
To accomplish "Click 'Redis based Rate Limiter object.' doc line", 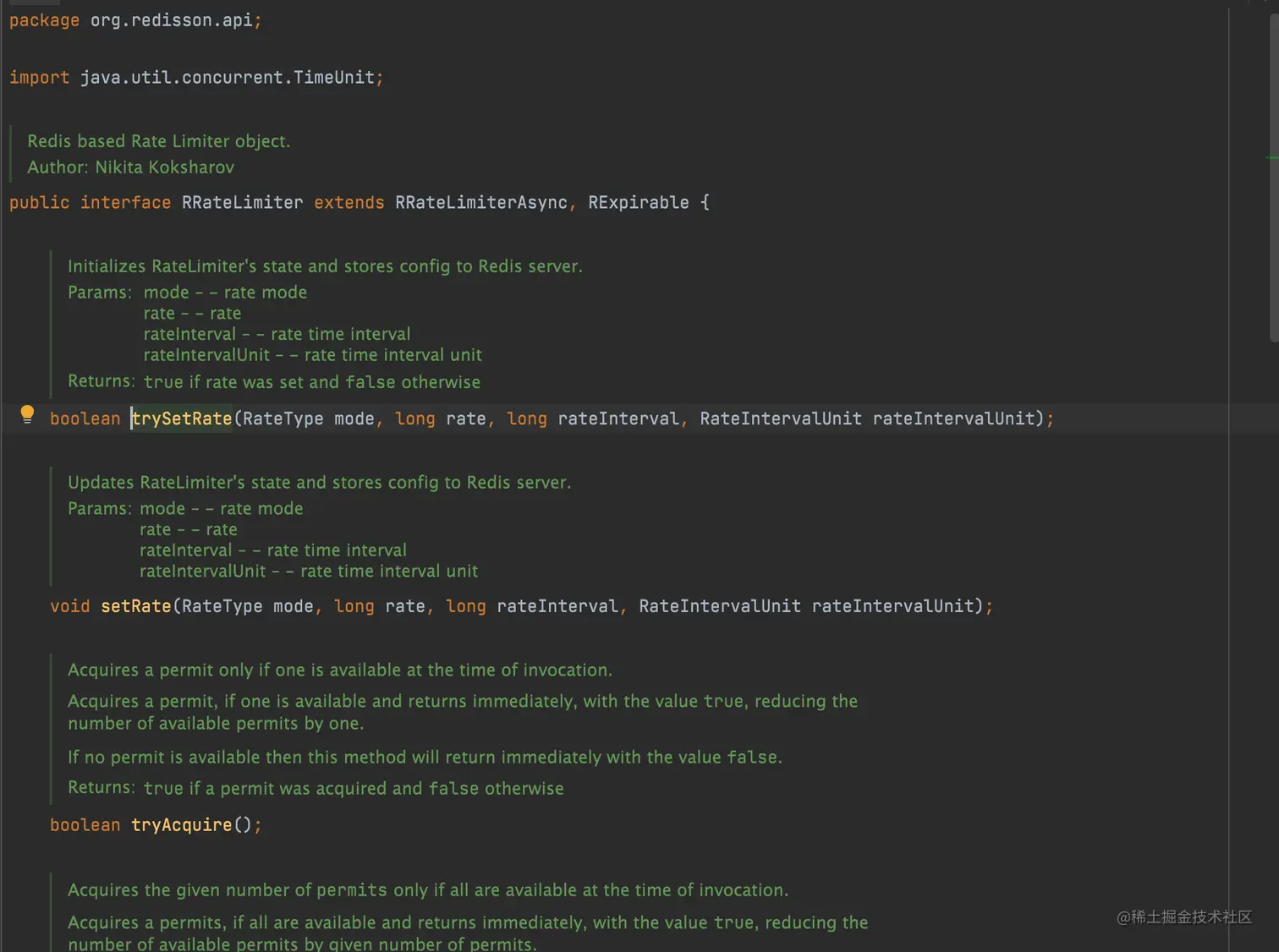I will pyautogui.click(x=159, y=141).
